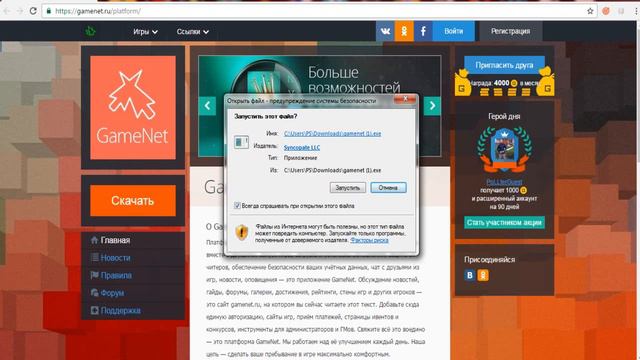This screenshot has height=360, width=640.
Task: Open the Факторы риска link
Action: pyautogui.click(x=369, y=240)
